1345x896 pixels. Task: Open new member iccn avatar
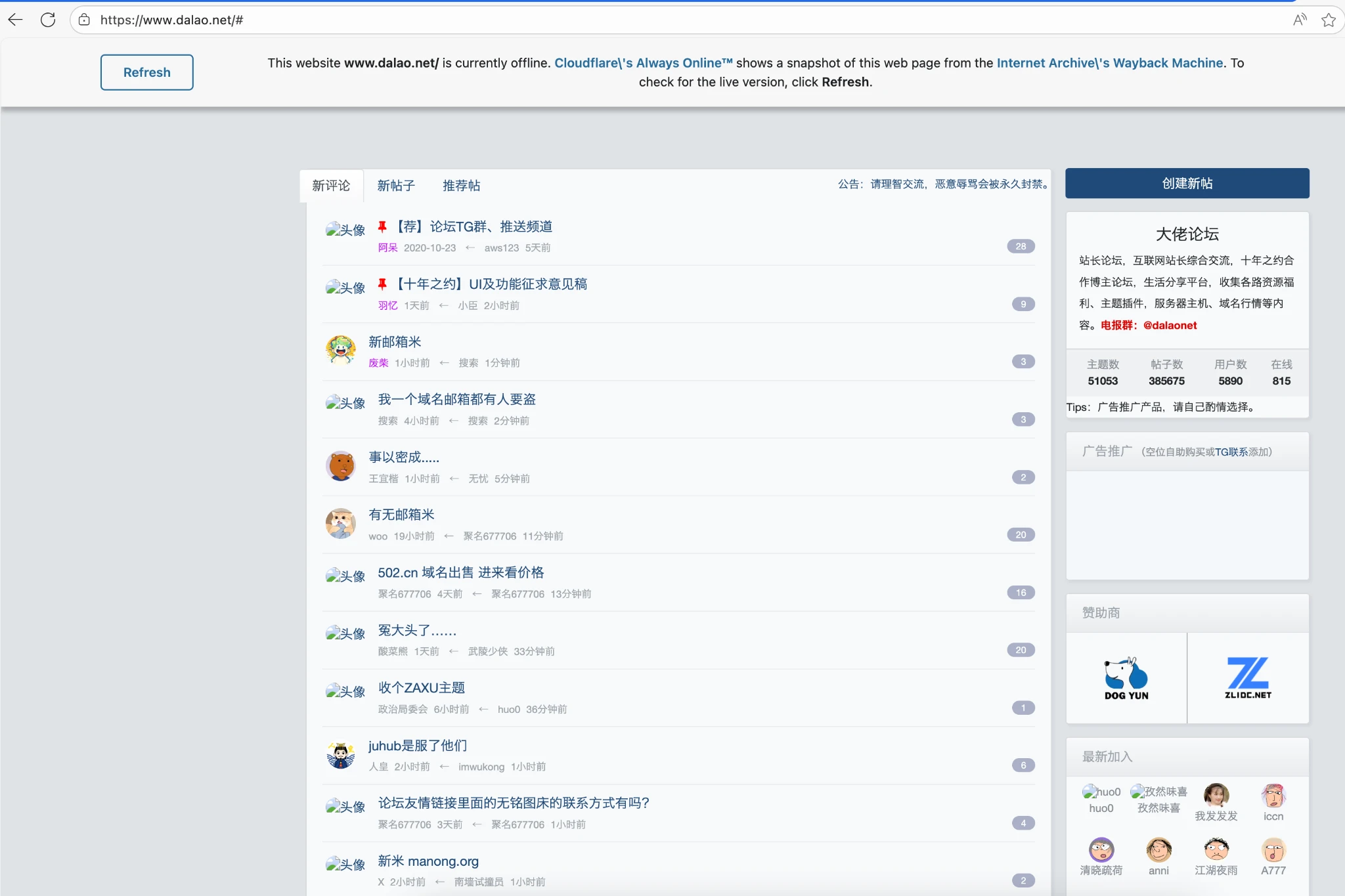(x=1273, y=795)
